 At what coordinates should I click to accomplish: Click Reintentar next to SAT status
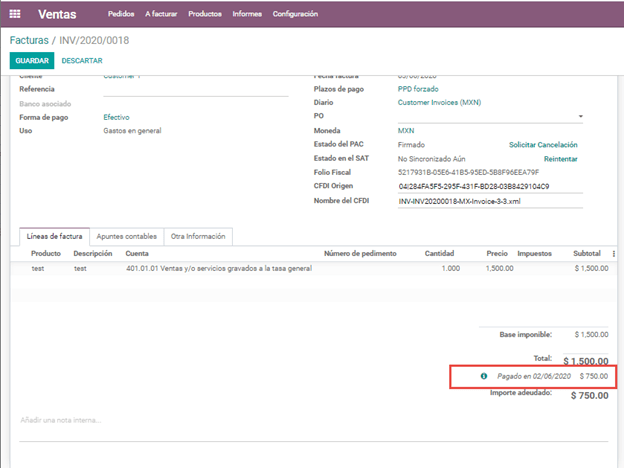560,159
